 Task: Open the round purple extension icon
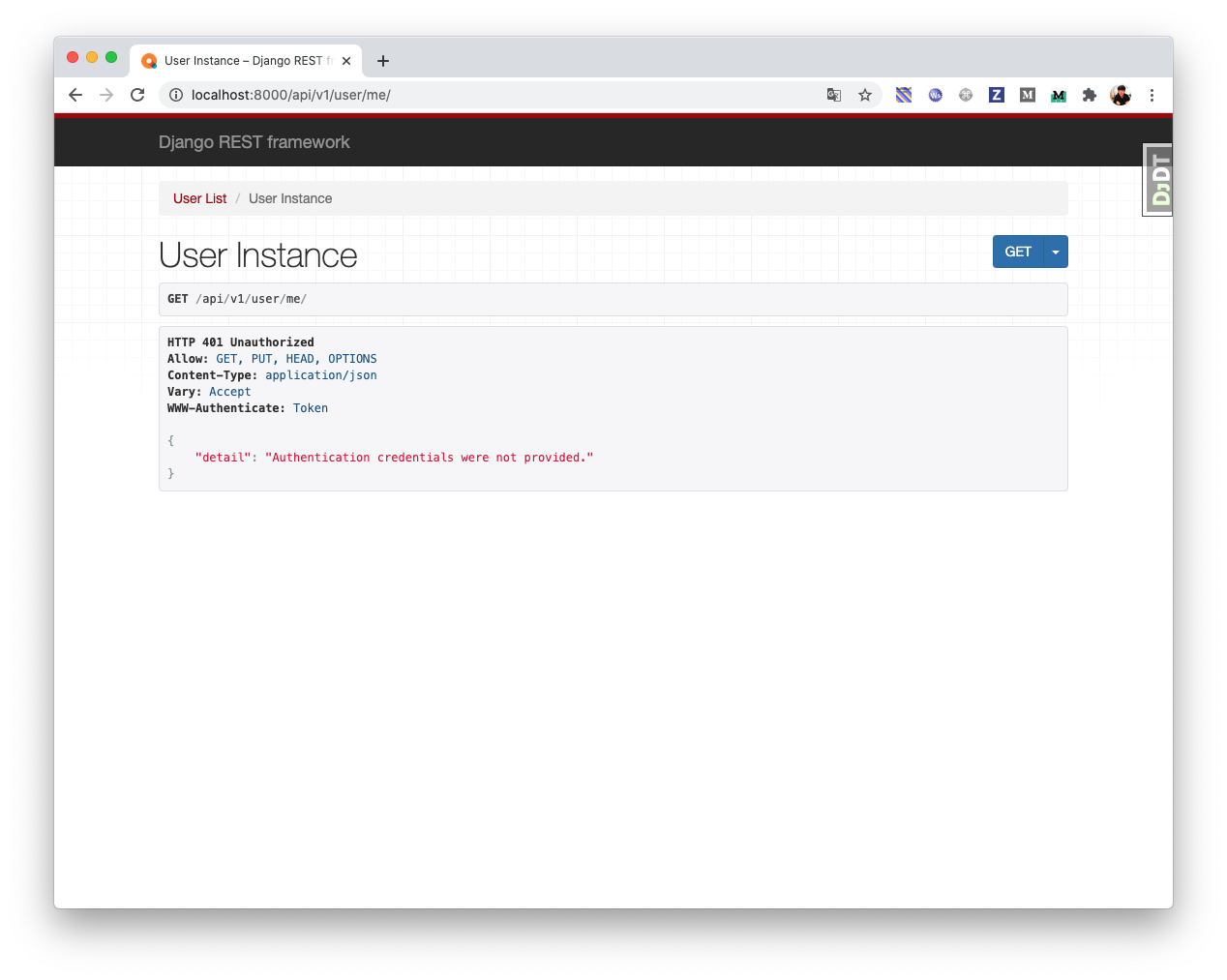coord(935,95)
